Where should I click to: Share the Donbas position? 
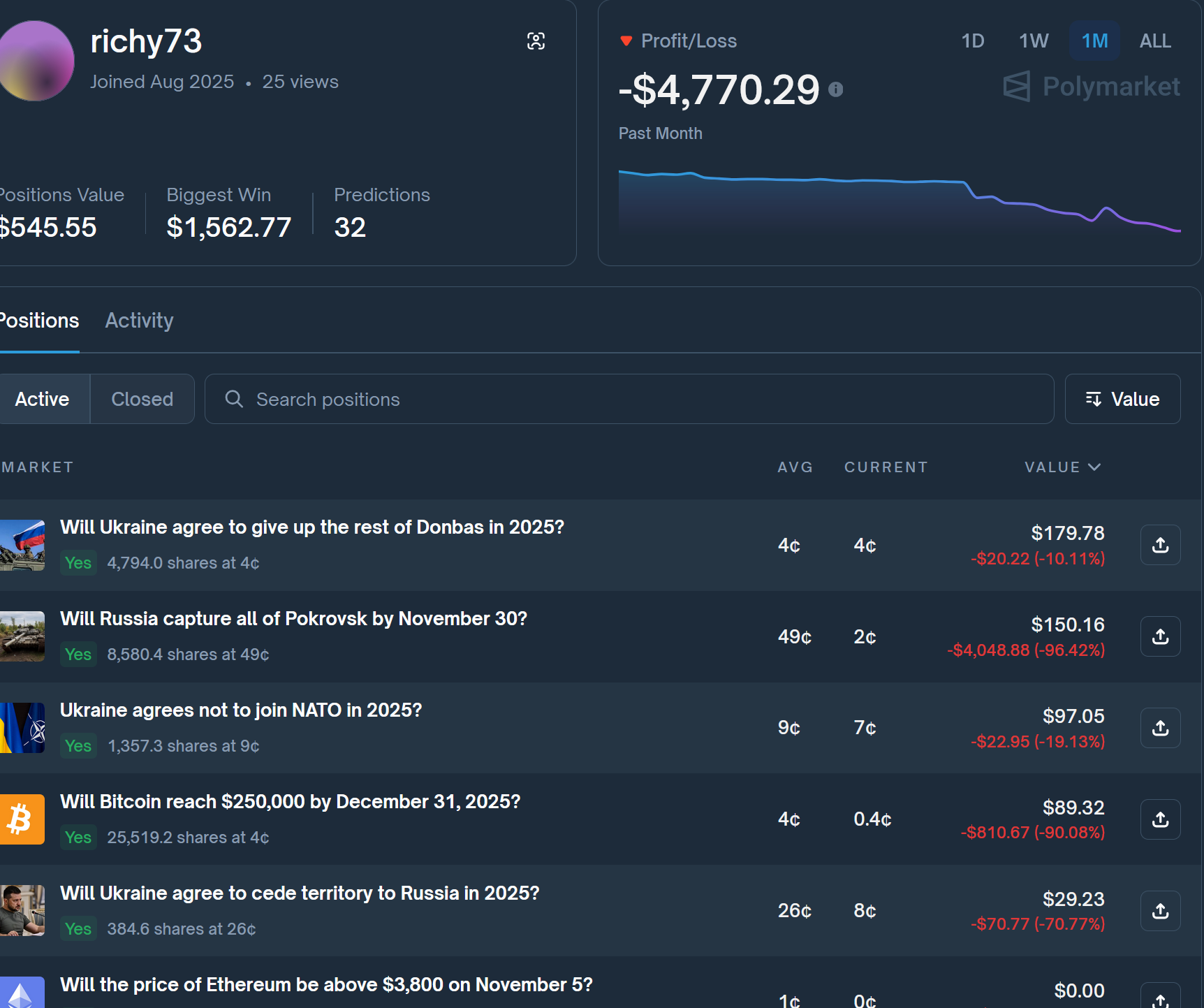click(1160, 545)
